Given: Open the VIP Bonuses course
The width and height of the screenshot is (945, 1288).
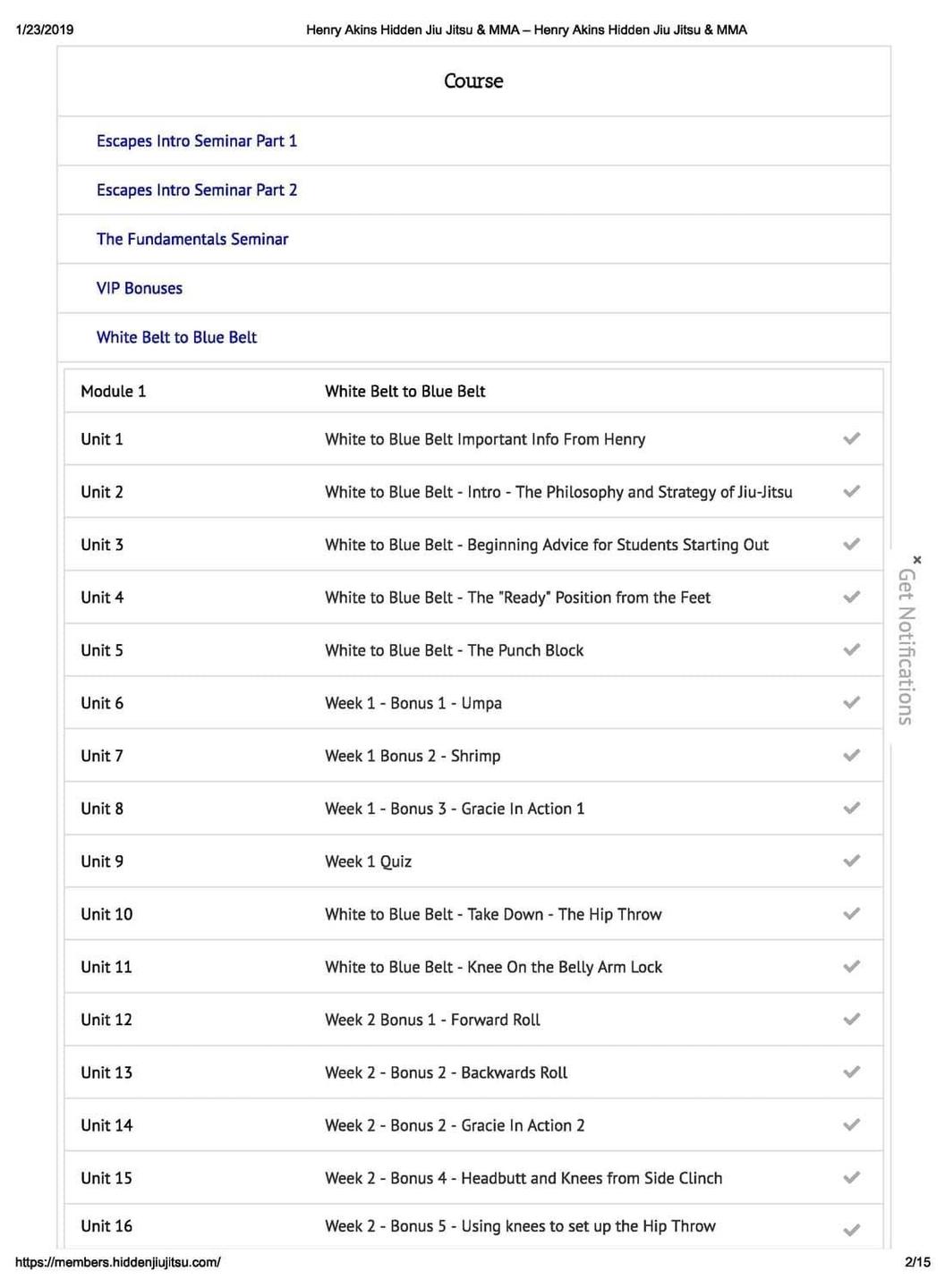Looking at the screenshot, I should pos(140,289).
